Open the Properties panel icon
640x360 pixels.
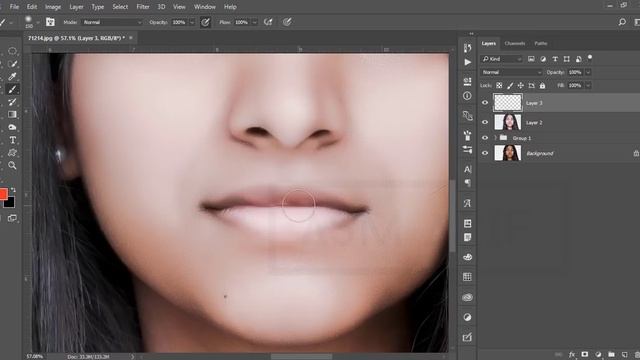tap(467, 81)
